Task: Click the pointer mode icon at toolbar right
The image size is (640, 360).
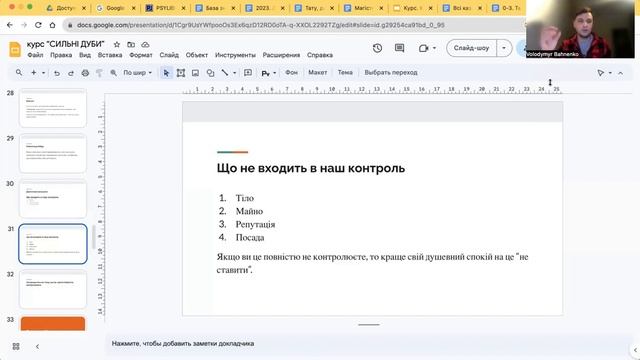Action: (x=600, y=73)
